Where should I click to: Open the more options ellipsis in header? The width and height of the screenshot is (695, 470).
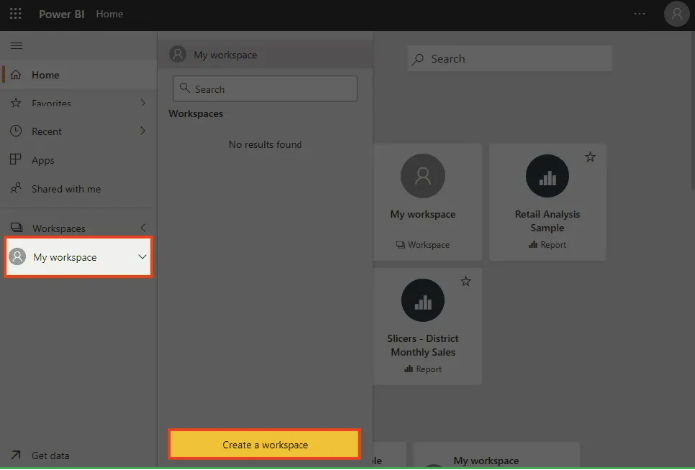click(x=639, y=14)
